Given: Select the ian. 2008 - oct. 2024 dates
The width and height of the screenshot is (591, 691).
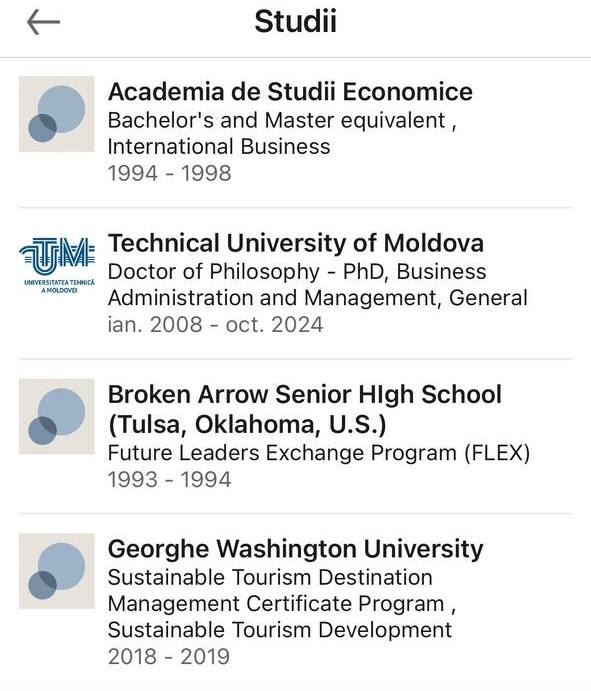Looking at the screenshot, I should point(216,325).
